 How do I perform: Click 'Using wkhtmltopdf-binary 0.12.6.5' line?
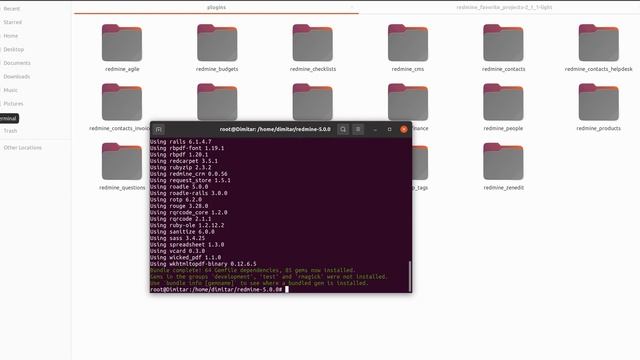203,264
